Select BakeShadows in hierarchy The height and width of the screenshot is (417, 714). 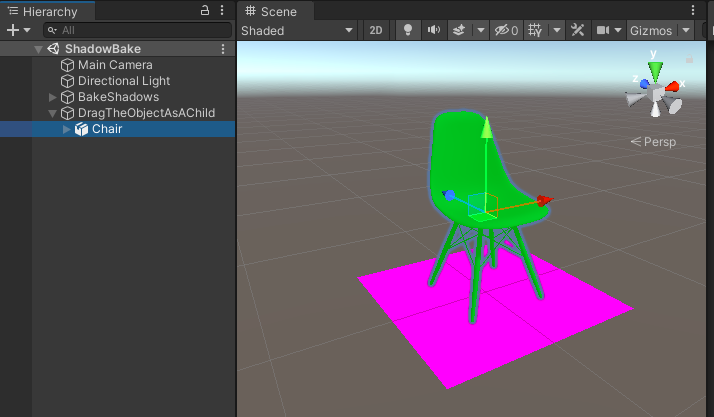(x=118, y=97)
